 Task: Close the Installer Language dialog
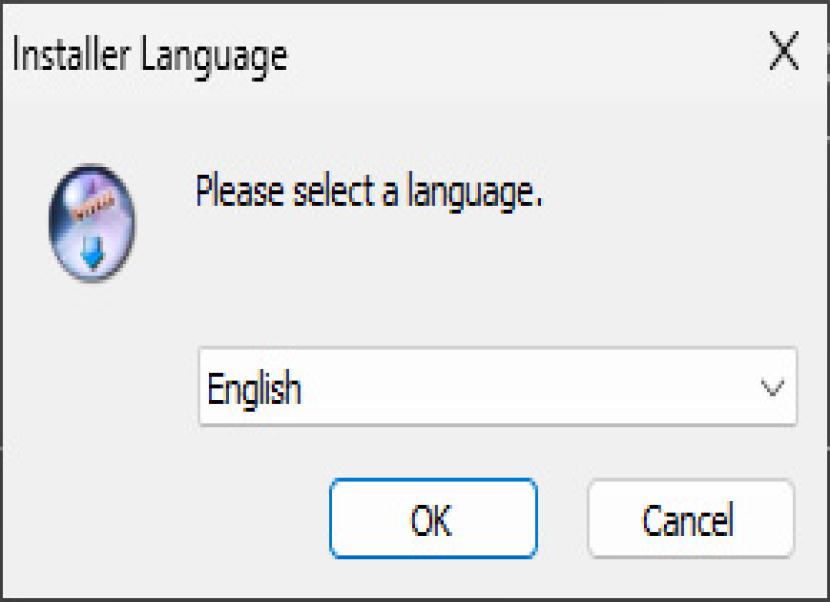pos(784,53)
